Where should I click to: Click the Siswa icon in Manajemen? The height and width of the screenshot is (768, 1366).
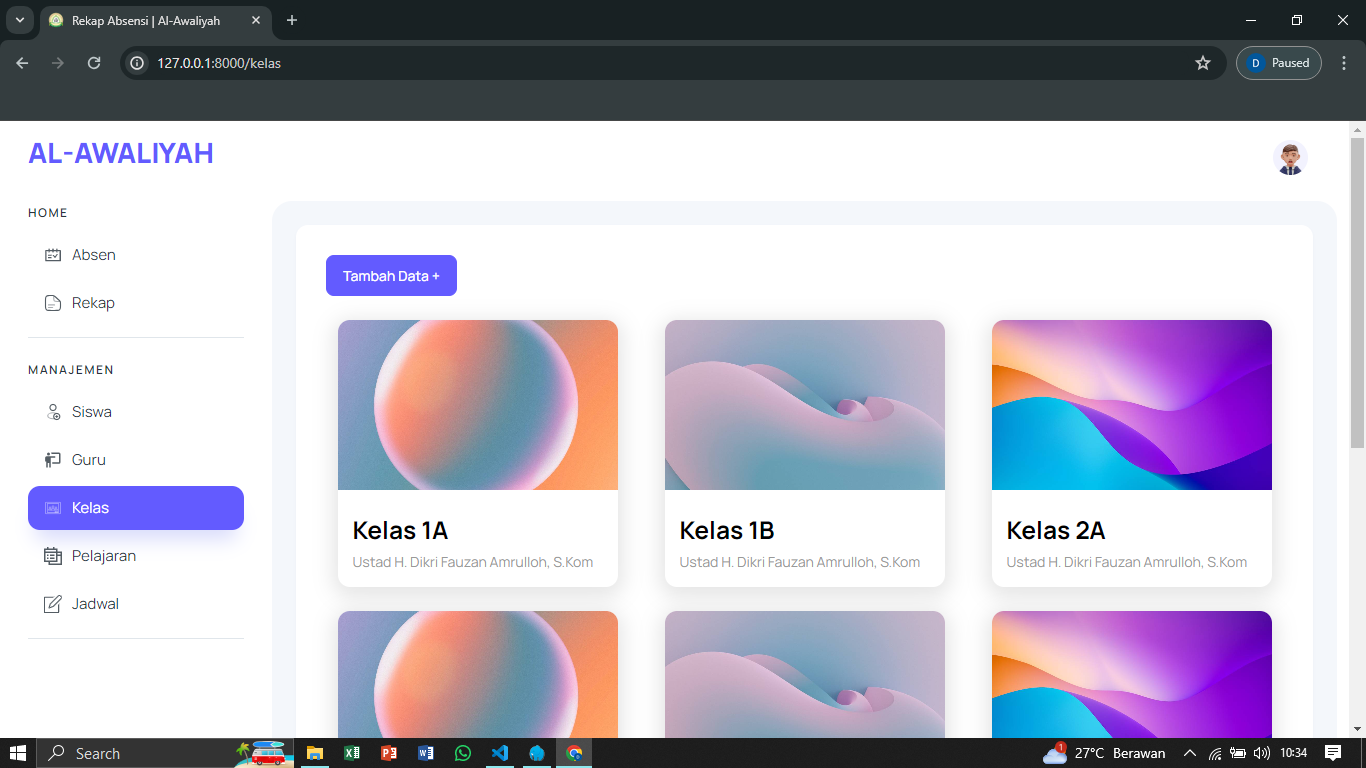53,412
